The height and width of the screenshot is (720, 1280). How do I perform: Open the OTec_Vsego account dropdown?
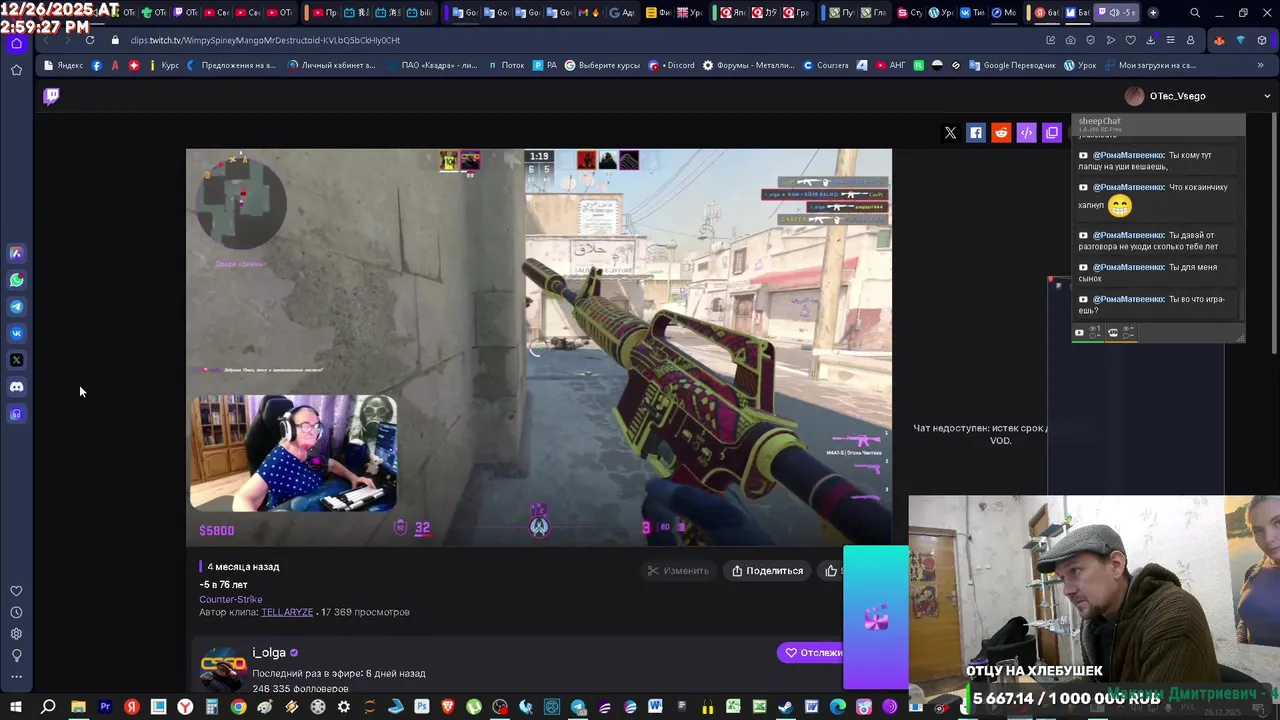(1267, 96)
